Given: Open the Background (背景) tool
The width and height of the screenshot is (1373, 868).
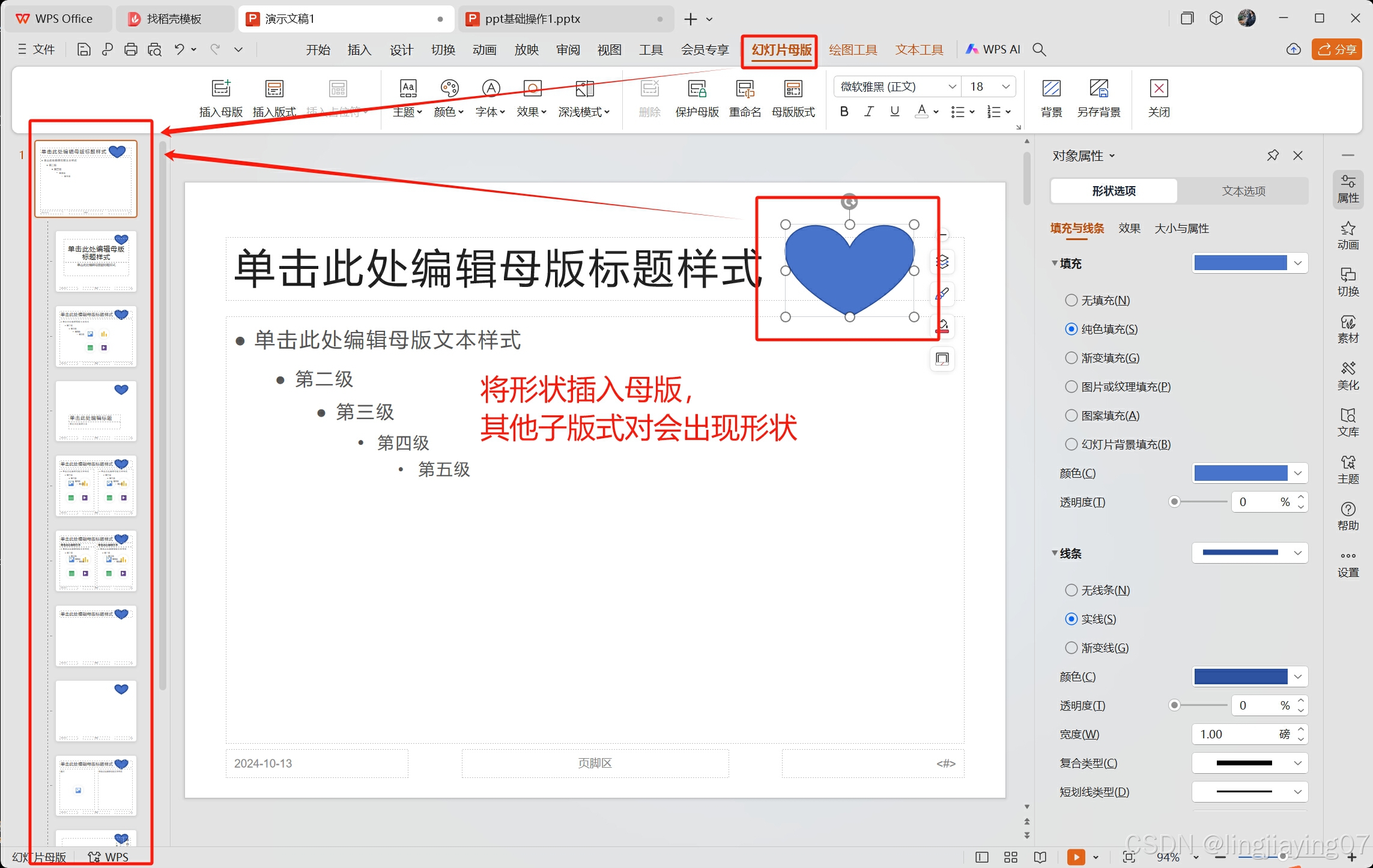Looking at the screenshot, I should 1051,89.
